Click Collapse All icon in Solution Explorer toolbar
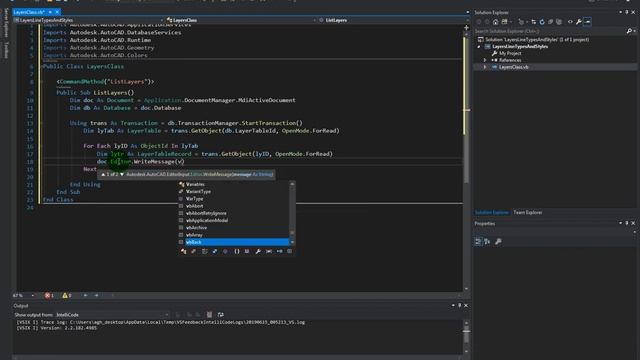This screenshot has height=360, width=640. pyautogui.click(x=550, y=22)
